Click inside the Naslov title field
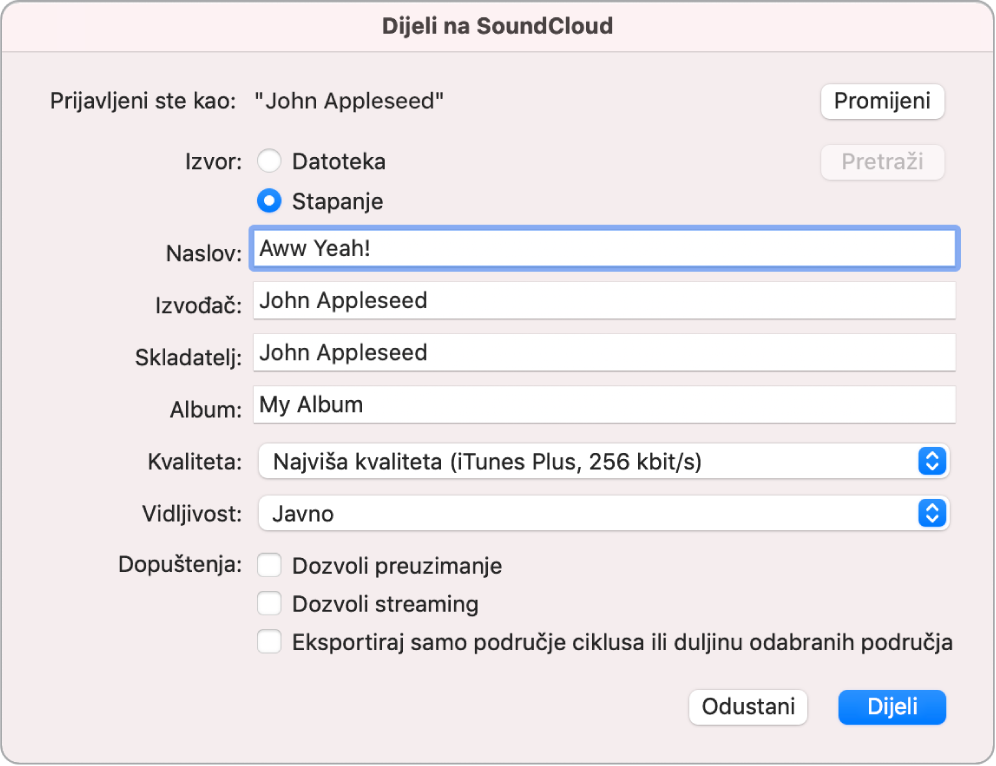996x766 pixels. click(600, 249)
